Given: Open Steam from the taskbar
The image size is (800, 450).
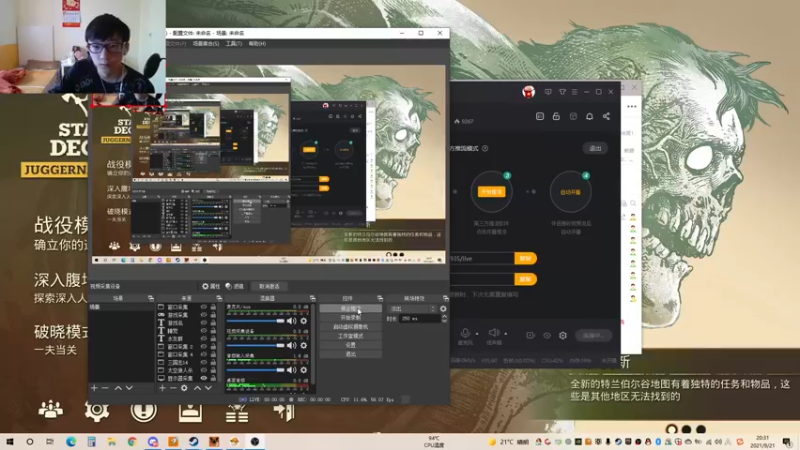Looking at the screenshot, I should coord(193,441).
